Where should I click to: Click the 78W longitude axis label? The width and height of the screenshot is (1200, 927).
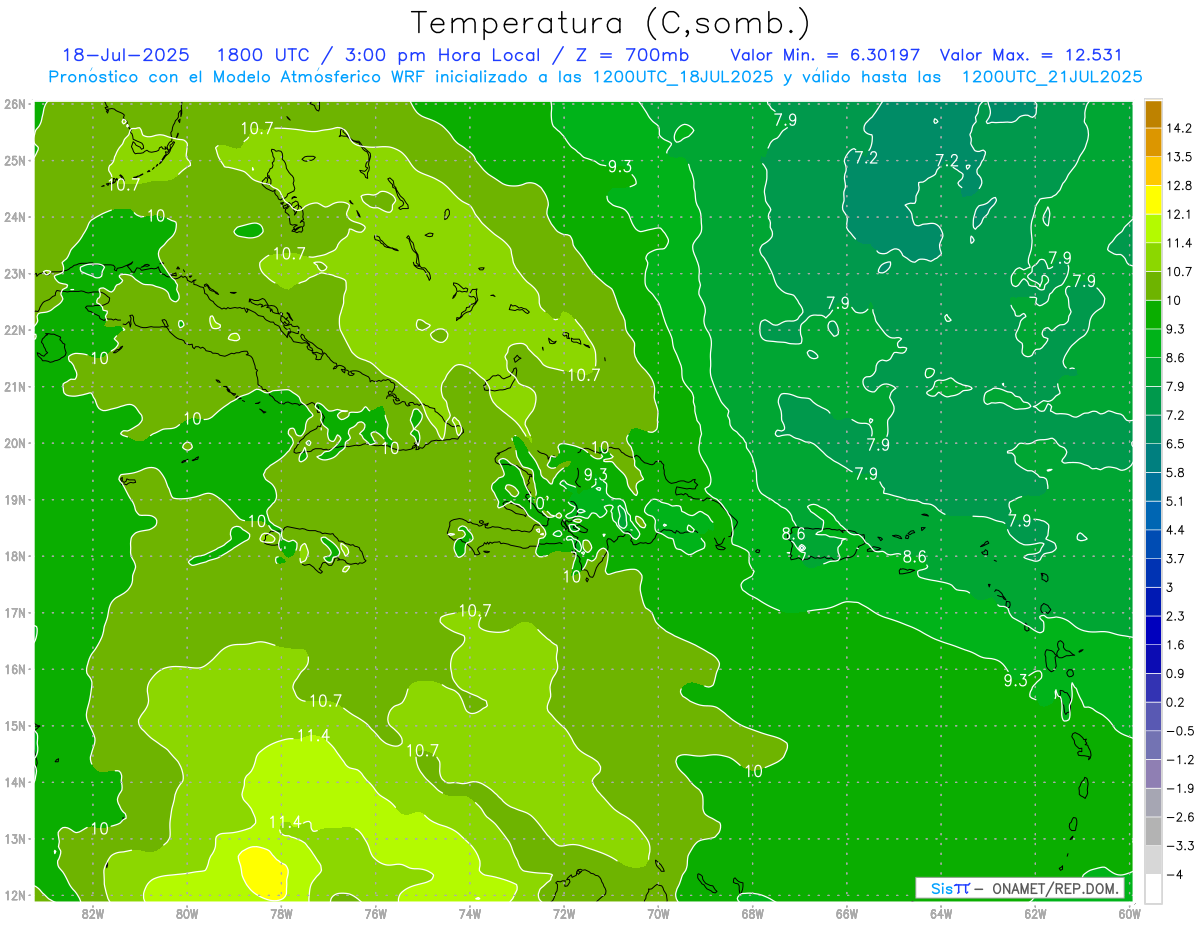tap(281, 913)
